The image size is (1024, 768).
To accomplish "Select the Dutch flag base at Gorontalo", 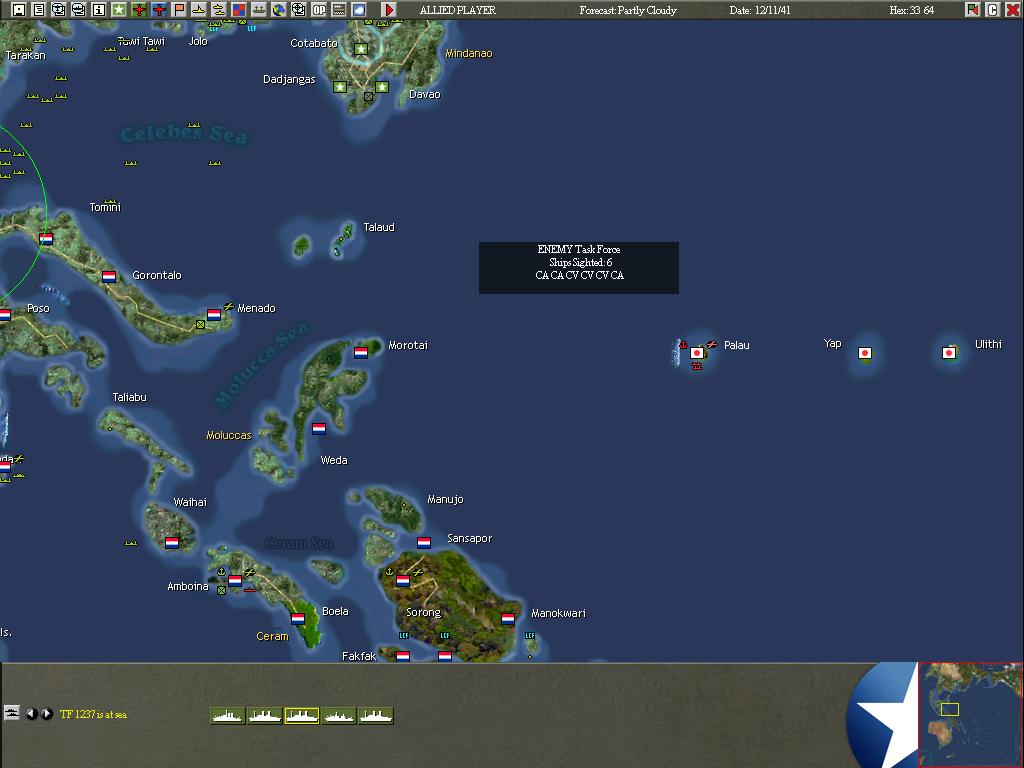I will (109, 276).
